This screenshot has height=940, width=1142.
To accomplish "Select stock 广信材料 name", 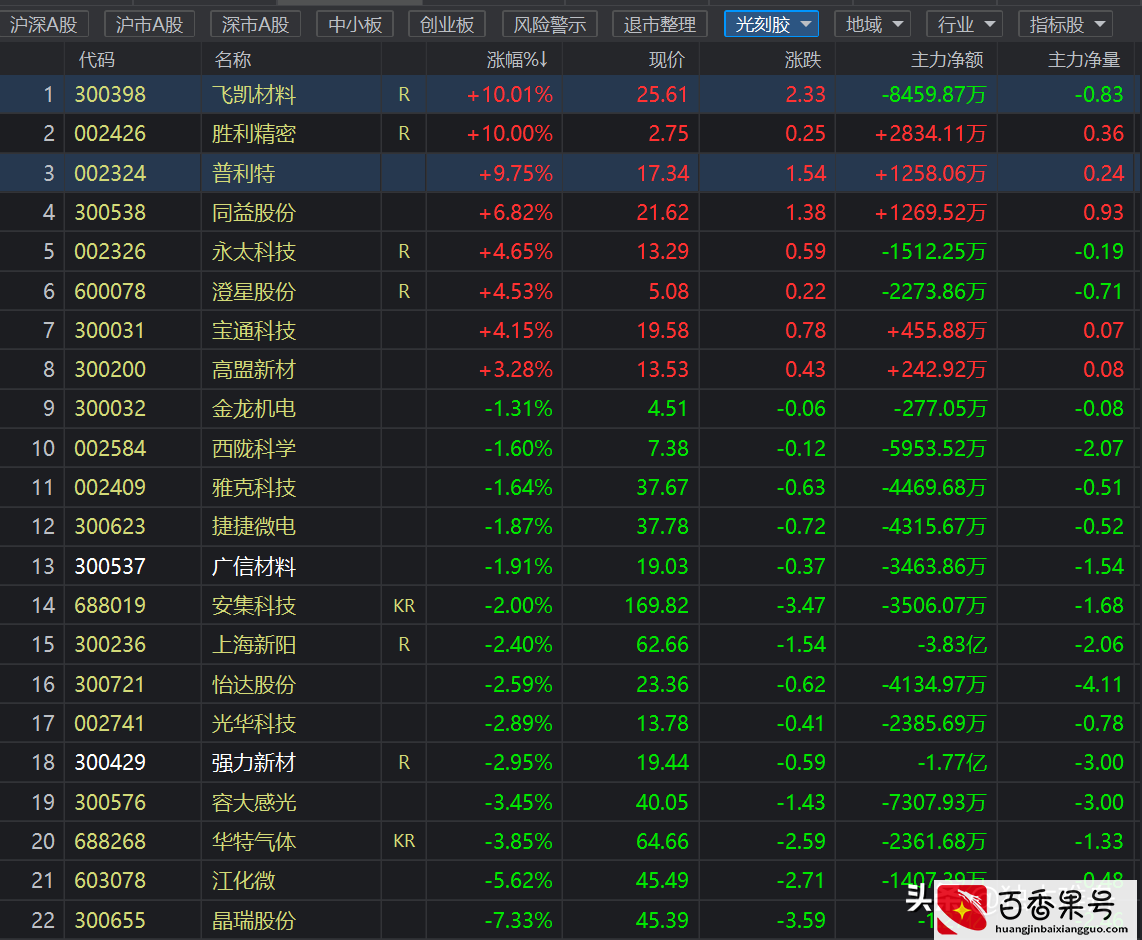I will coord(253,566).
